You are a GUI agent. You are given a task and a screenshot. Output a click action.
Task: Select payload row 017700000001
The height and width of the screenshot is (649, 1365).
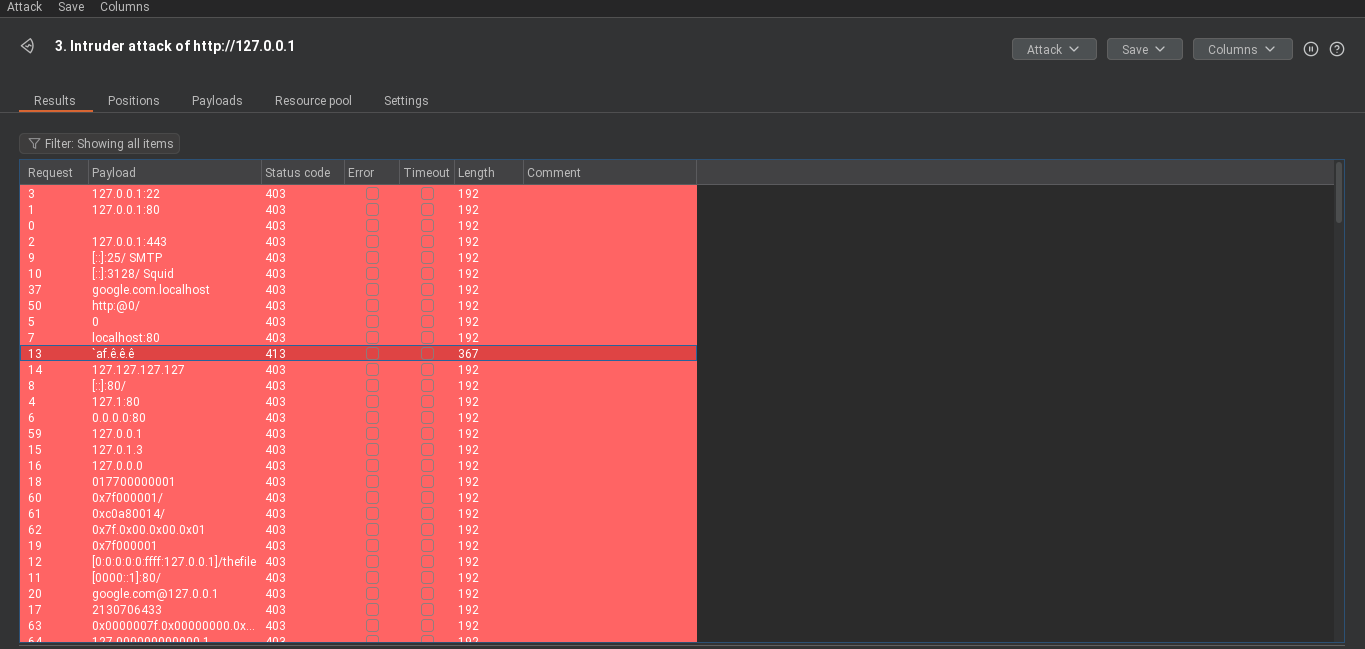pyautogui.click(x=358, y=482)
